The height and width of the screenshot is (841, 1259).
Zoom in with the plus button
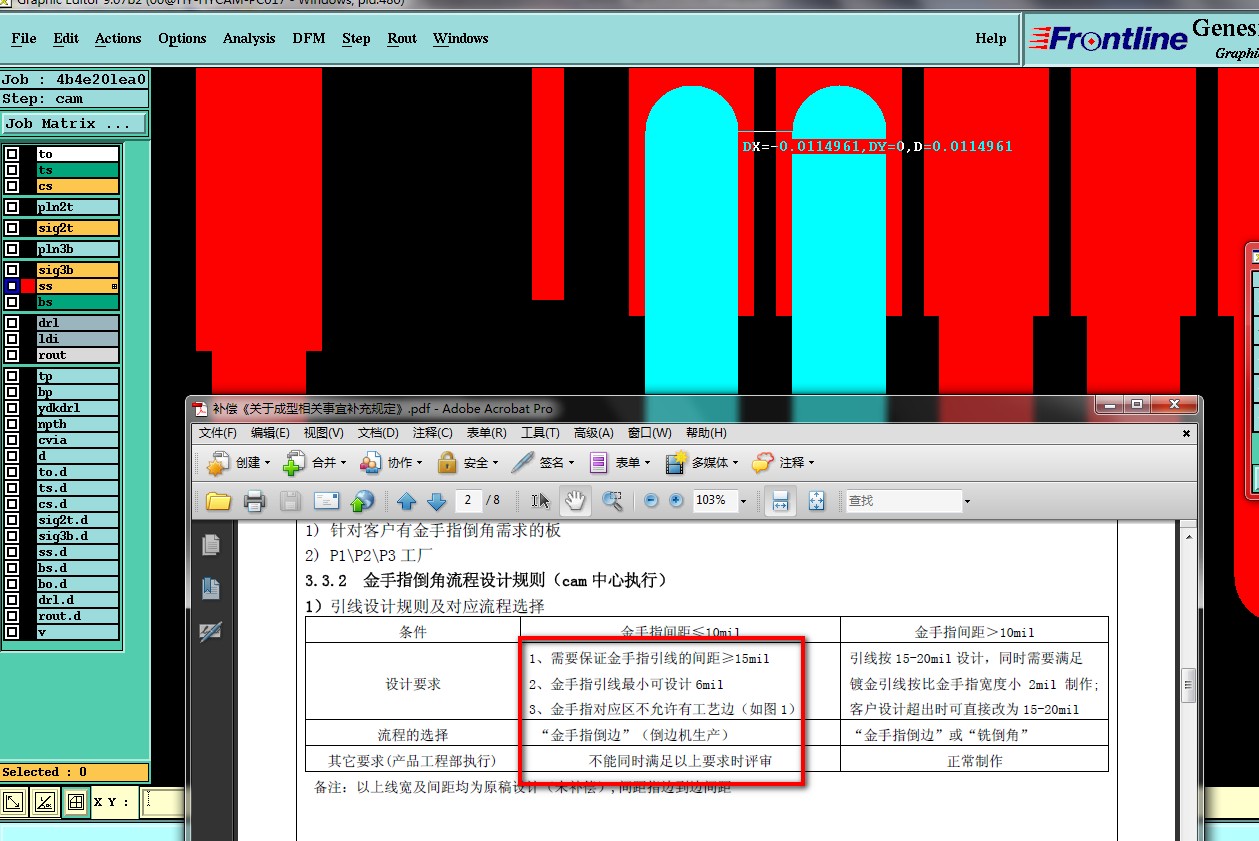(676, 501)
